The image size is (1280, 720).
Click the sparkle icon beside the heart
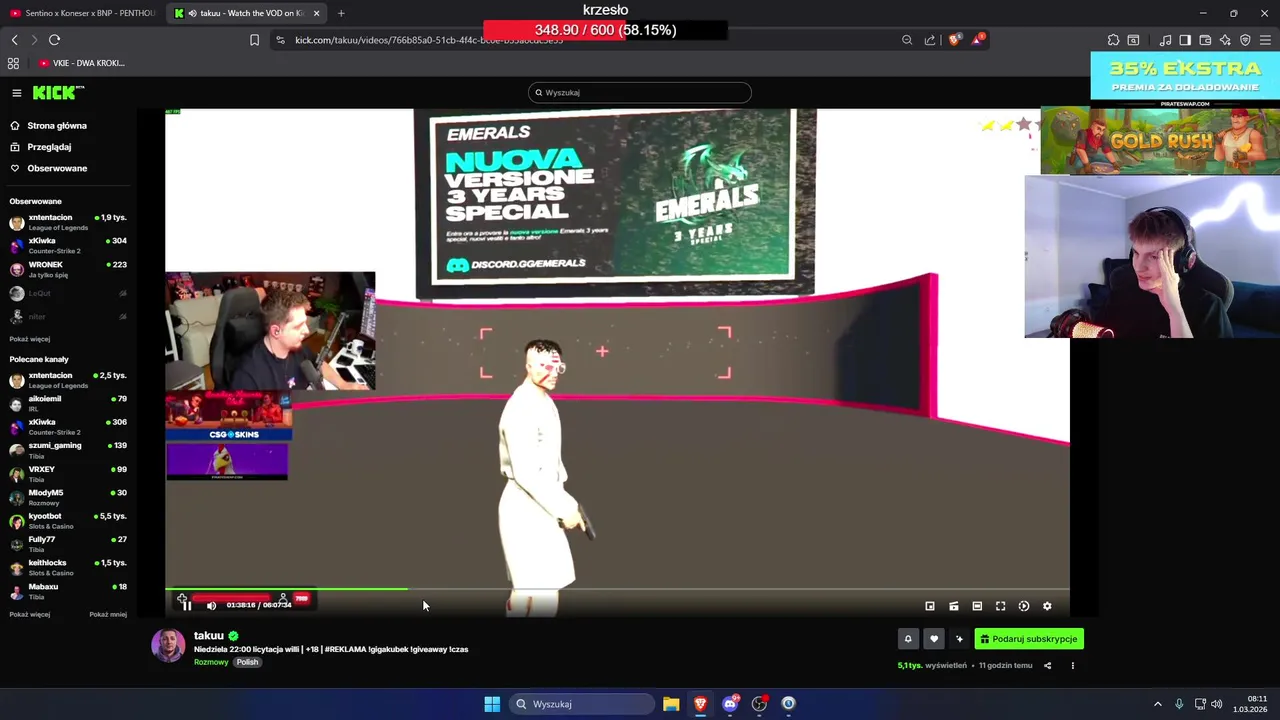coord(959,639)
